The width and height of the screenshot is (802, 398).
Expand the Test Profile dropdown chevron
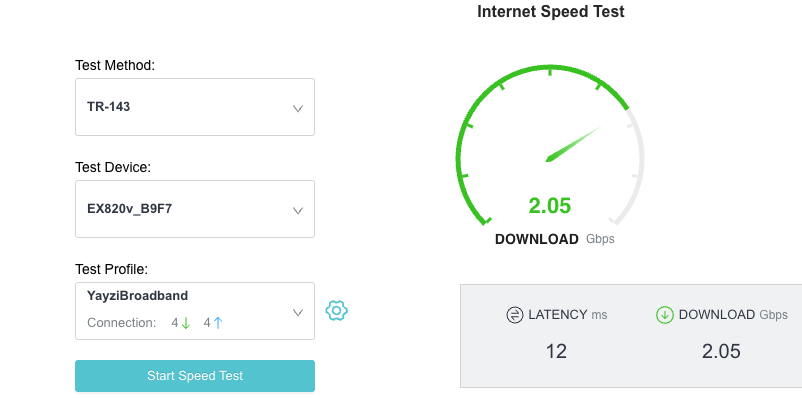point(298,313)
